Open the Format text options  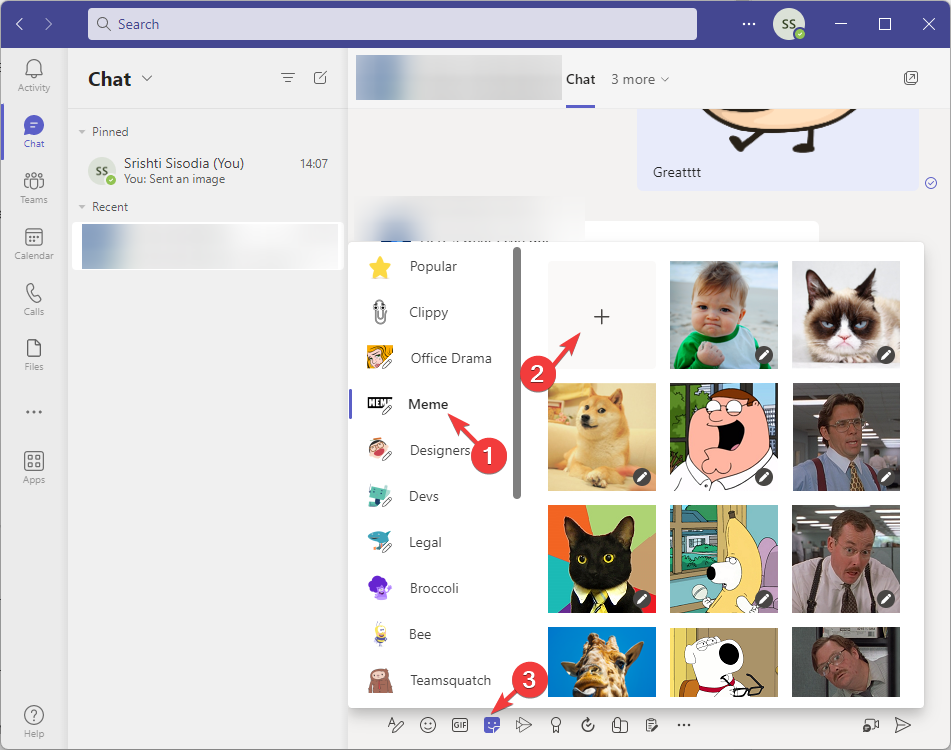(x=395, y=725)
